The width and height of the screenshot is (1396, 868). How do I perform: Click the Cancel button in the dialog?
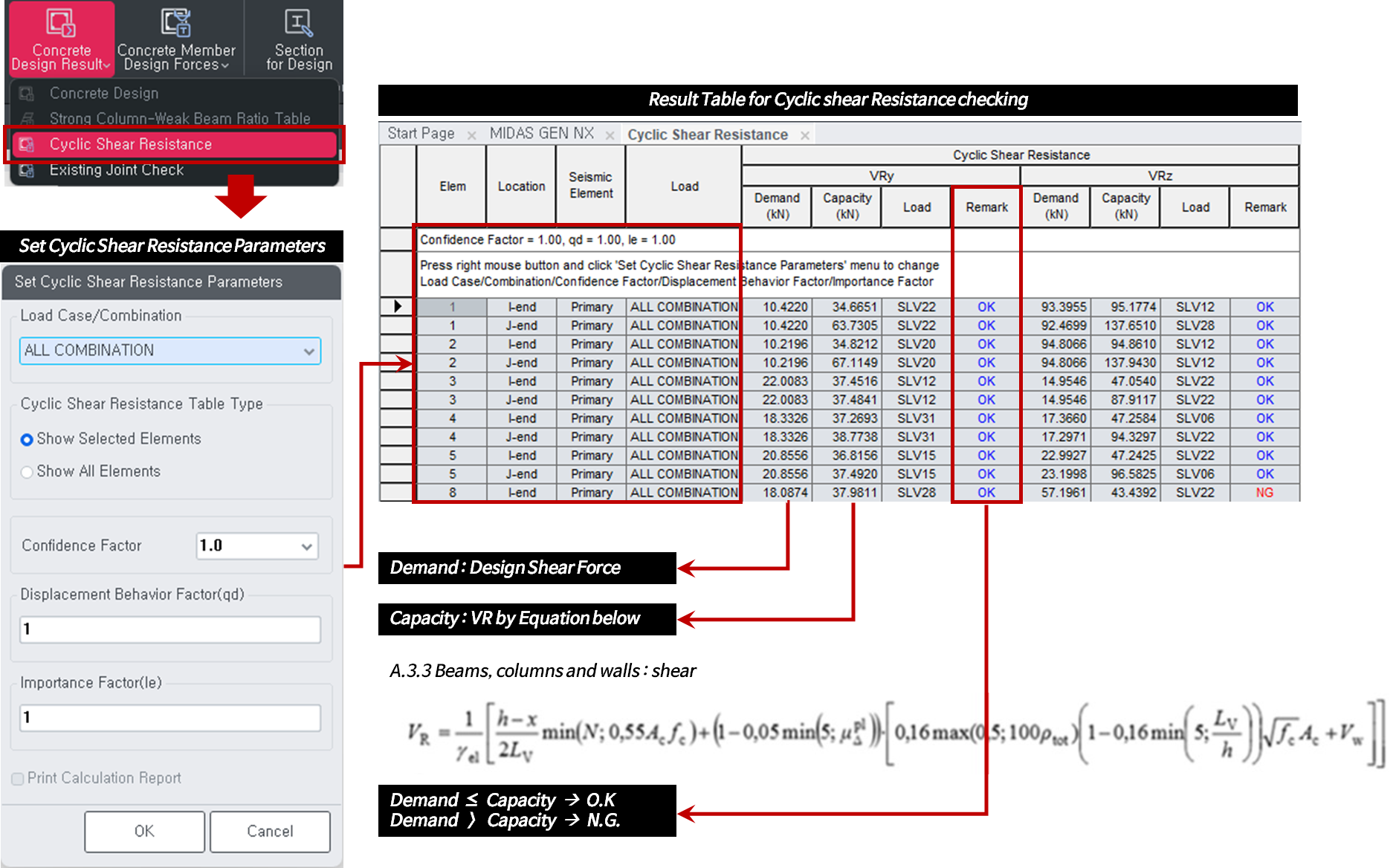pyautogui.click(x=270, y=832)
